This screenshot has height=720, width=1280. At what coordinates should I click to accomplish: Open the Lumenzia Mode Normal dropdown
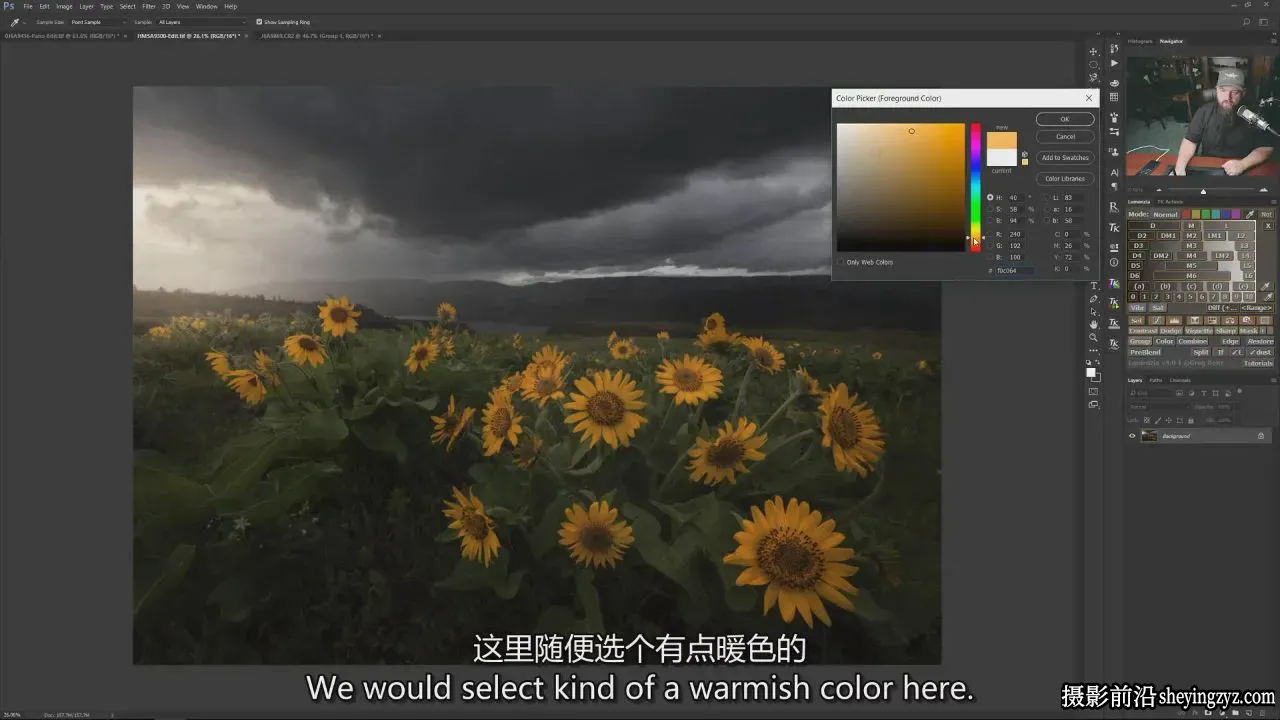1165,214
